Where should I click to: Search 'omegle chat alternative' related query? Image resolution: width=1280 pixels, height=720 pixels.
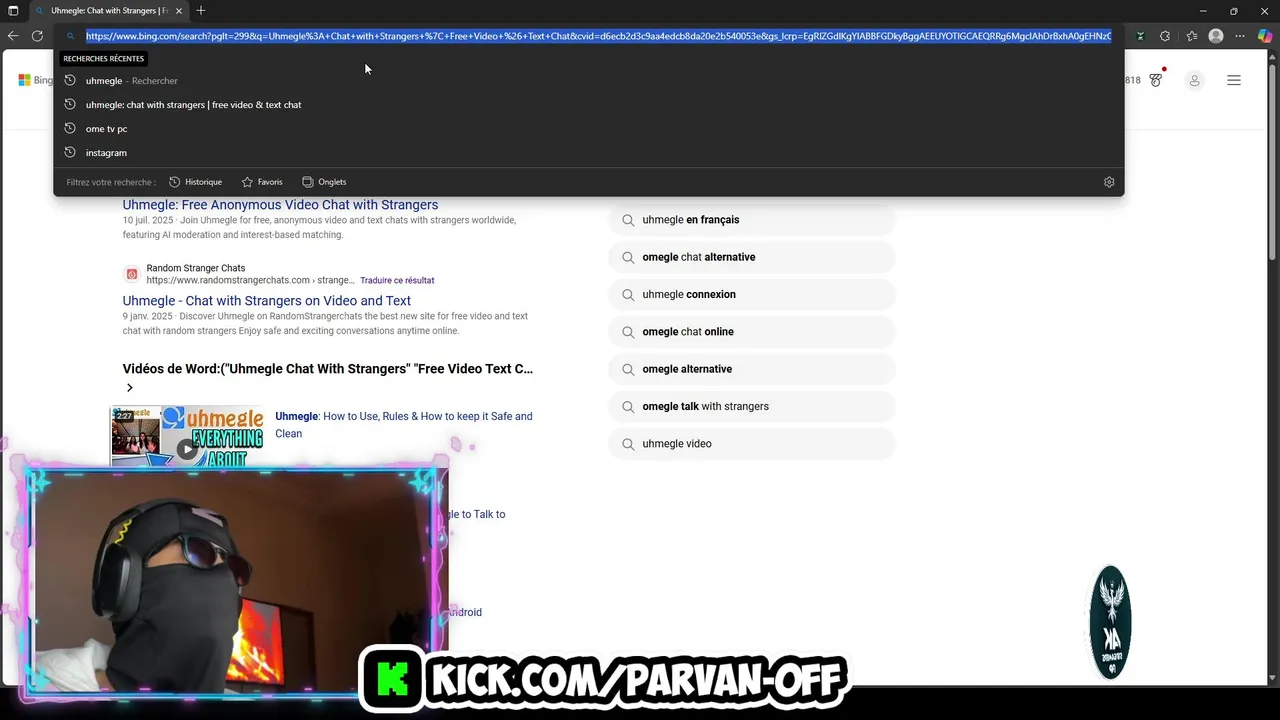752,257
